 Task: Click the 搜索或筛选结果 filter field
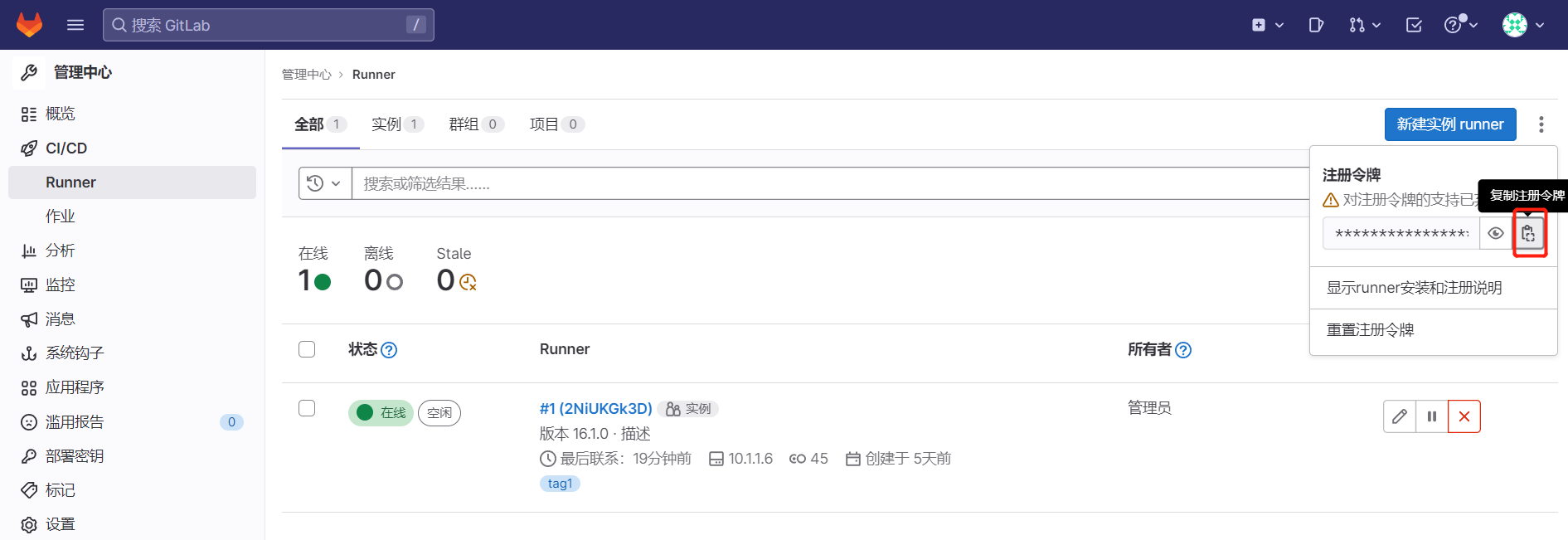coord(829,183)
